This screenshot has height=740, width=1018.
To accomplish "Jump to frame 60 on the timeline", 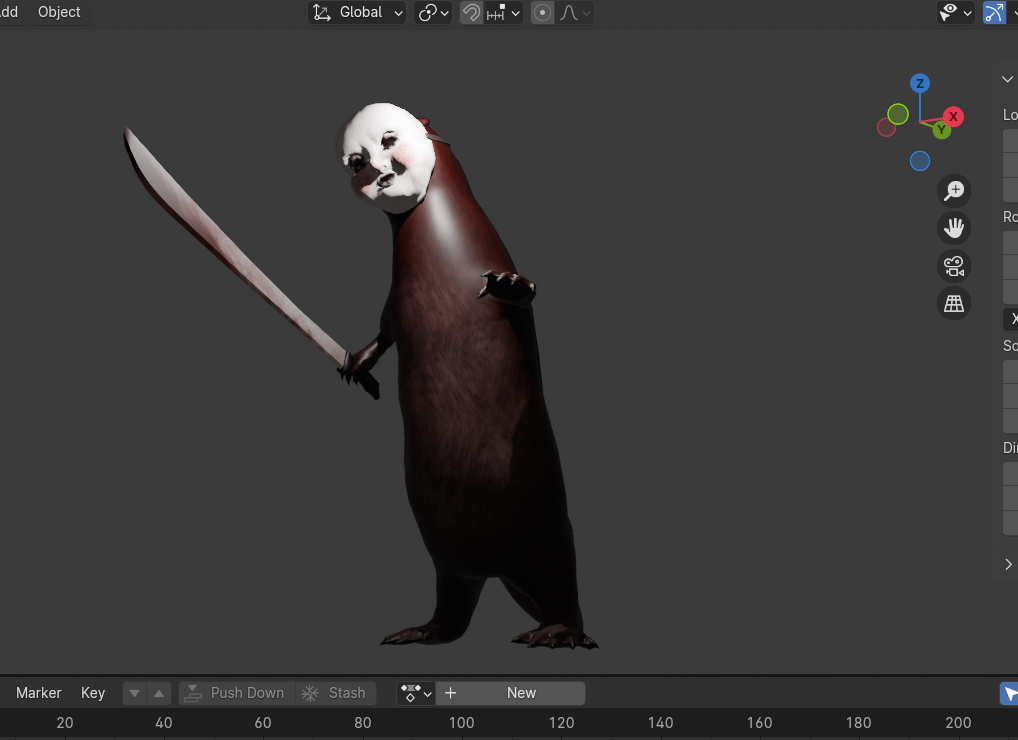I will (263, 723).
